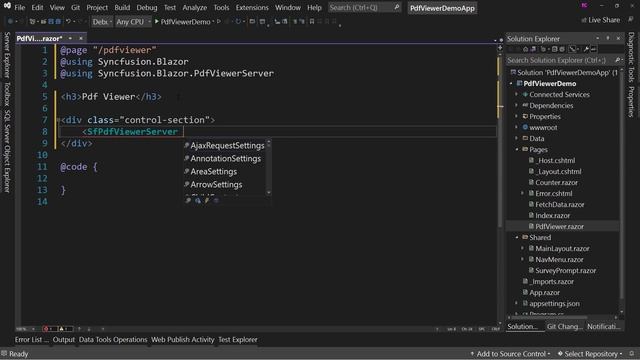Screen dimensions: 640x360
Task: Expand the MainLayout.razor node
Action: point(522,249)
